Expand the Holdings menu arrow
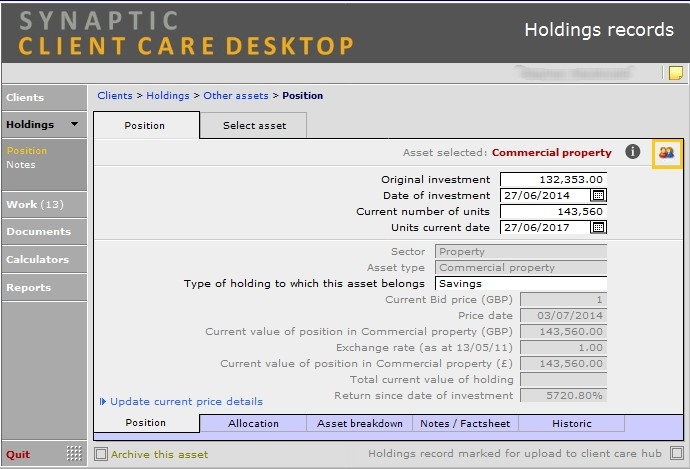The height and width of the screenshot is (469, 690). (x=75, y=124)
